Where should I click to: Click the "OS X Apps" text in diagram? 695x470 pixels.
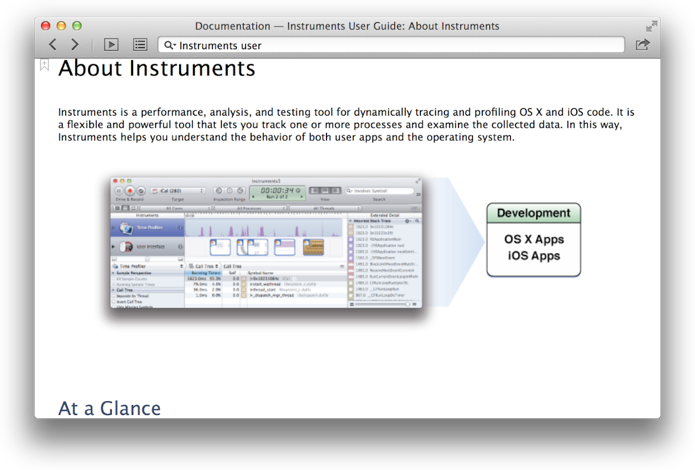click(534, 239)
